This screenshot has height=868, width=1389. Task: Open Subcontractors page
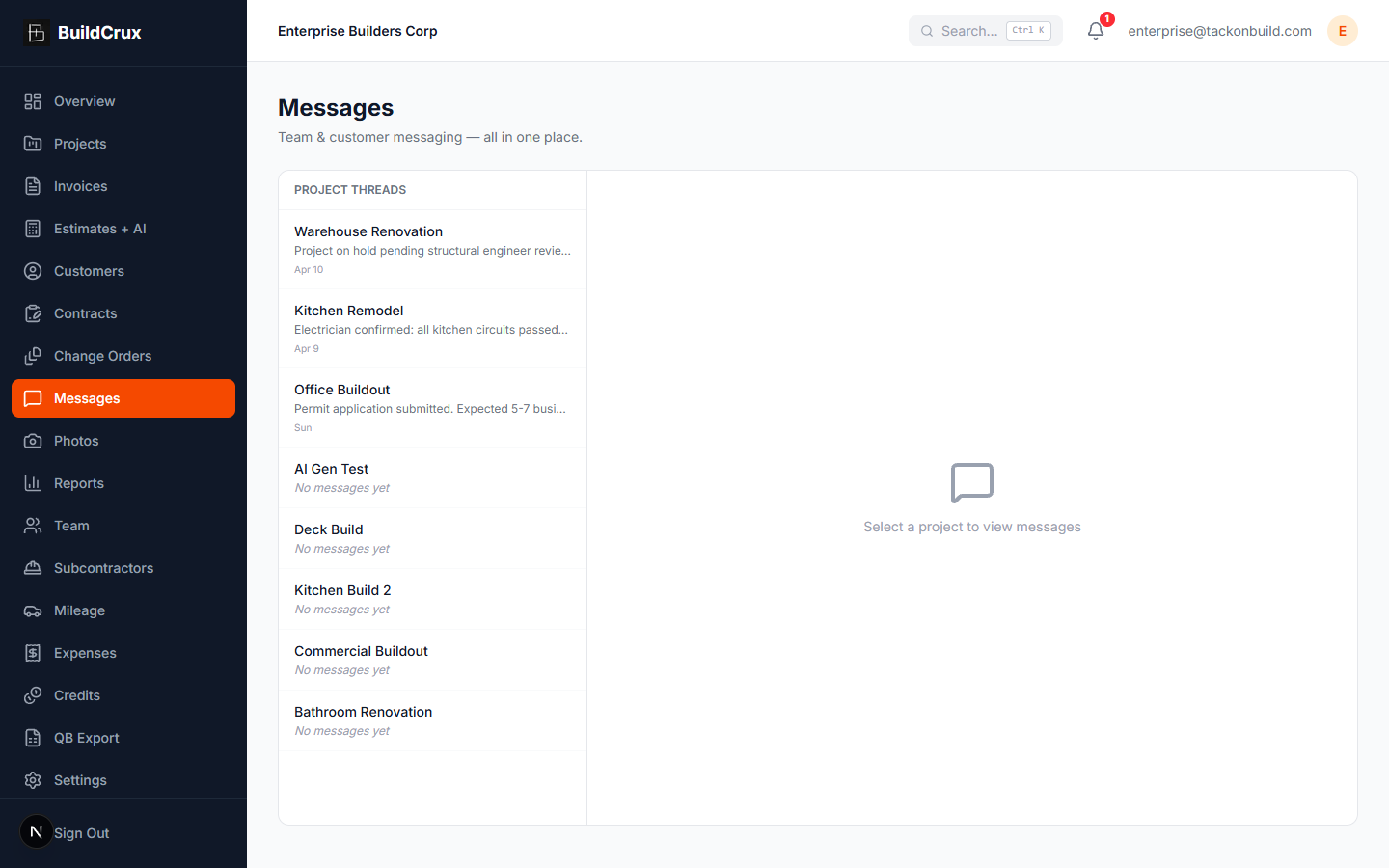tap(123, 568)
